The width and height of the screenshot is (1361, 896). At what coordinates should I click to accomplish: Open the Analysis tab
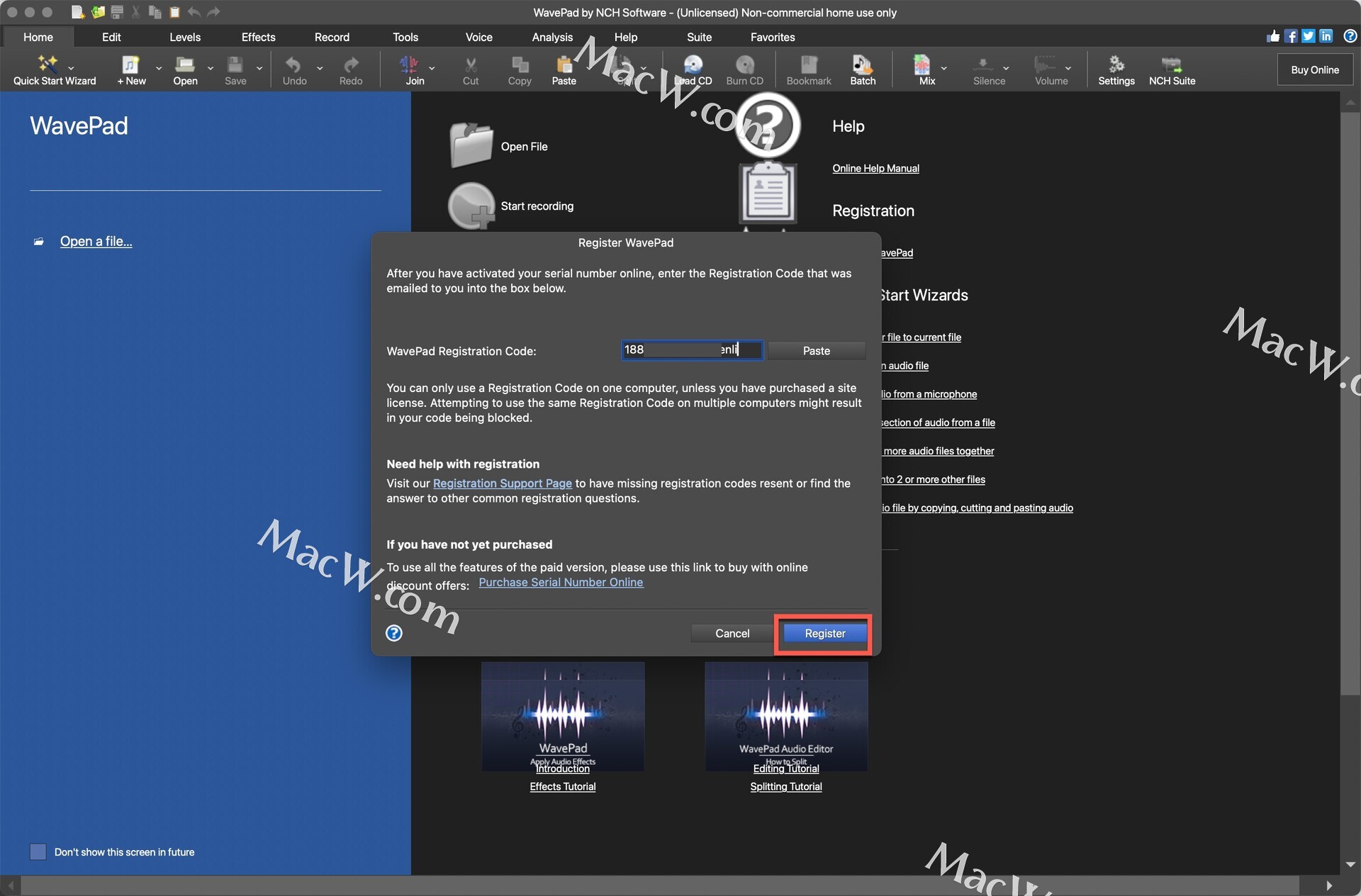(551, 37)
